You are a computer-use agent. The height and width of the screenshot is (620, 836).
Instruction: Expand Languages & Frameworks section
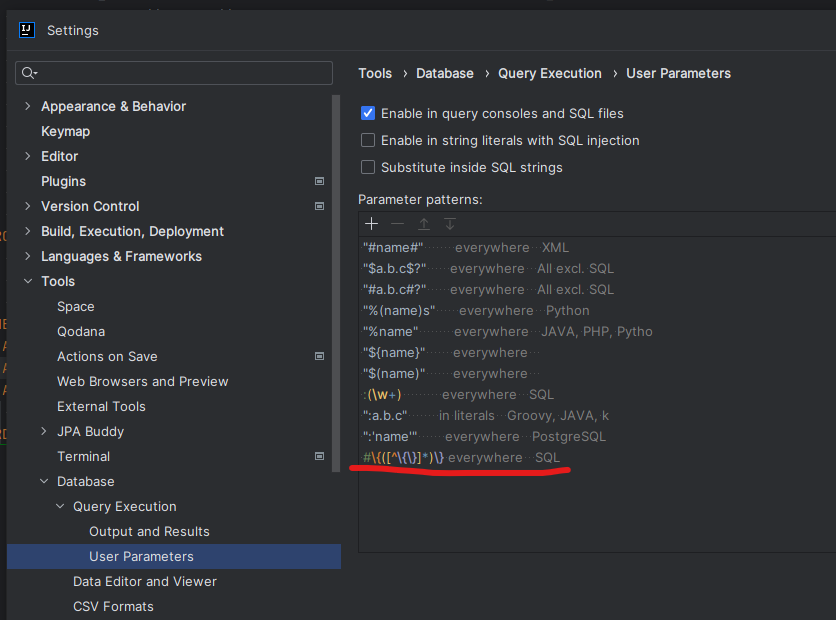pyautogui.click(x=28, y=256)
